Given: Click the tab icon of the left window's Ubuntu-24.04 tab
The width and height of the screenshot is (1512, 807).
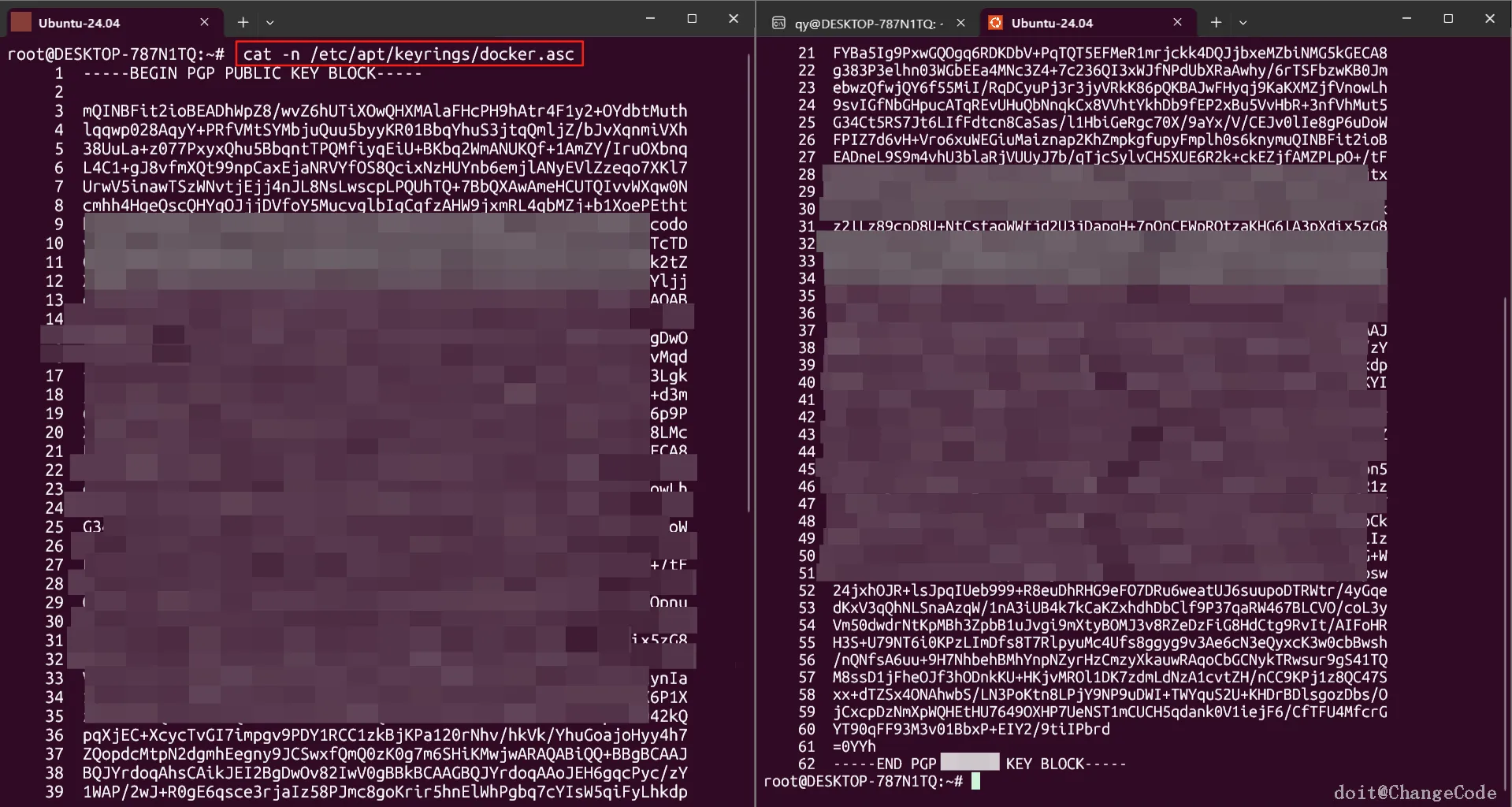Looking at the screenshot, I should point(21,22).
